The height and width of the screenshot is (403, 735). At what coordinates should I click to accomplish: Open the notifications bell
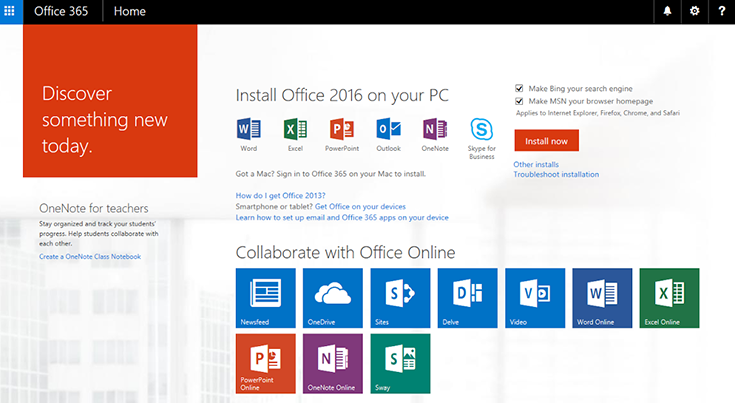coord(667,11)
